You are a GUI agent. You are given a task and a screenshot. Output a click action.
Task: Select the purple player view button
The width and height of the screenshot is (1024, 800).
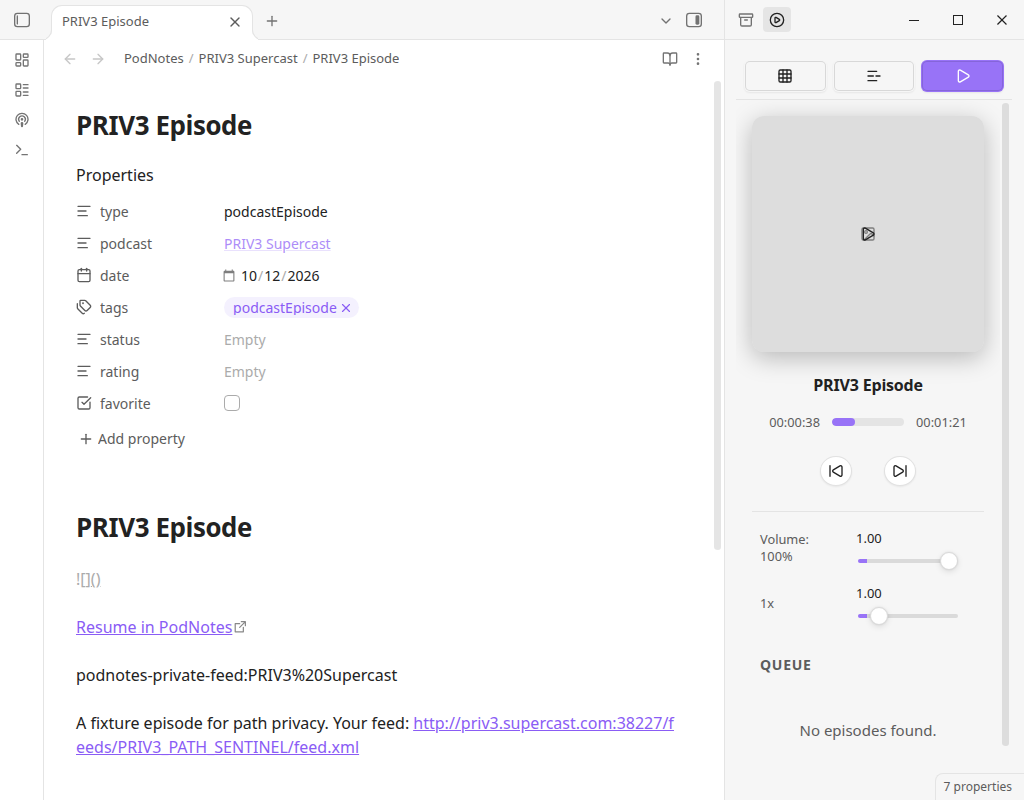coord(962,76)
